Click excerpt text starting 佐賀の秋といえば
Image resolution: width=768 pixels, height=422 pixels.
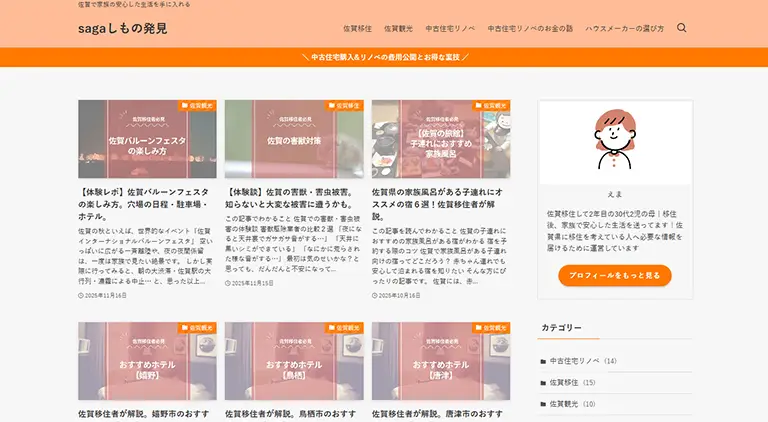tap(145, 256)
